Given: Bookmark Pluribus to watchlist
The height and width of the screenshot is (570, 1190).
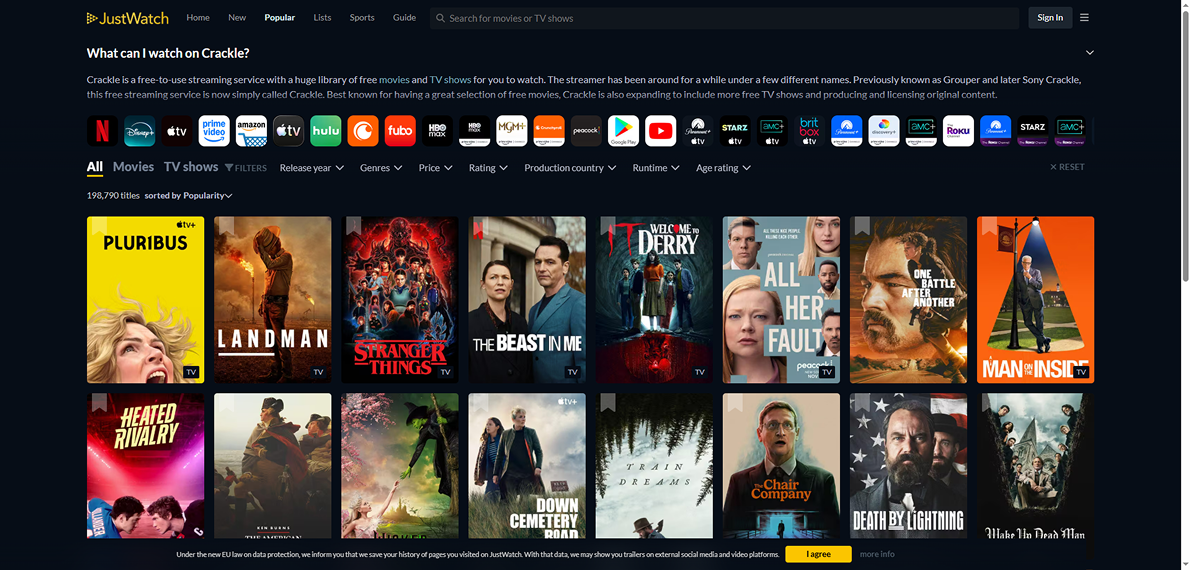Looking at the screenshot, I should pos(99,225).
